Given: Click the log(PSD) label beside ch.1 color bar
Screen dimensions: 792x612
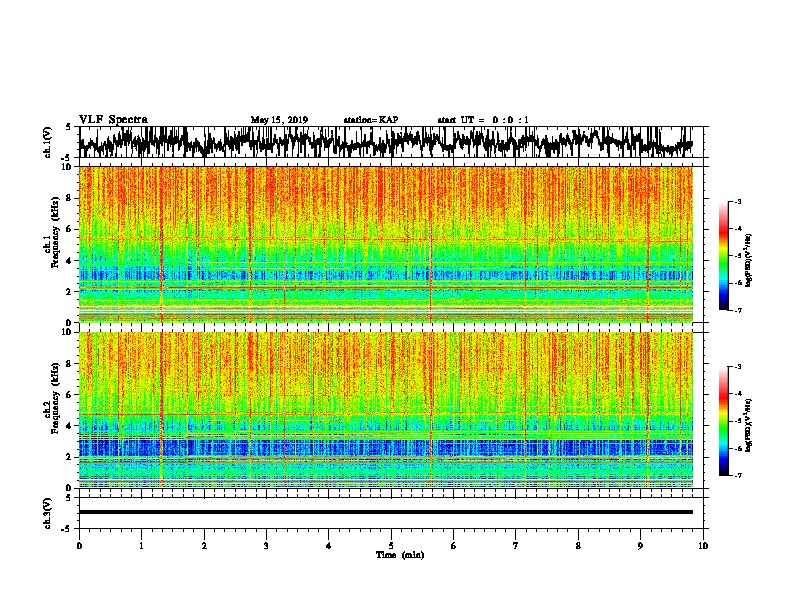Looking at the screenshot, I should (748, 261).
